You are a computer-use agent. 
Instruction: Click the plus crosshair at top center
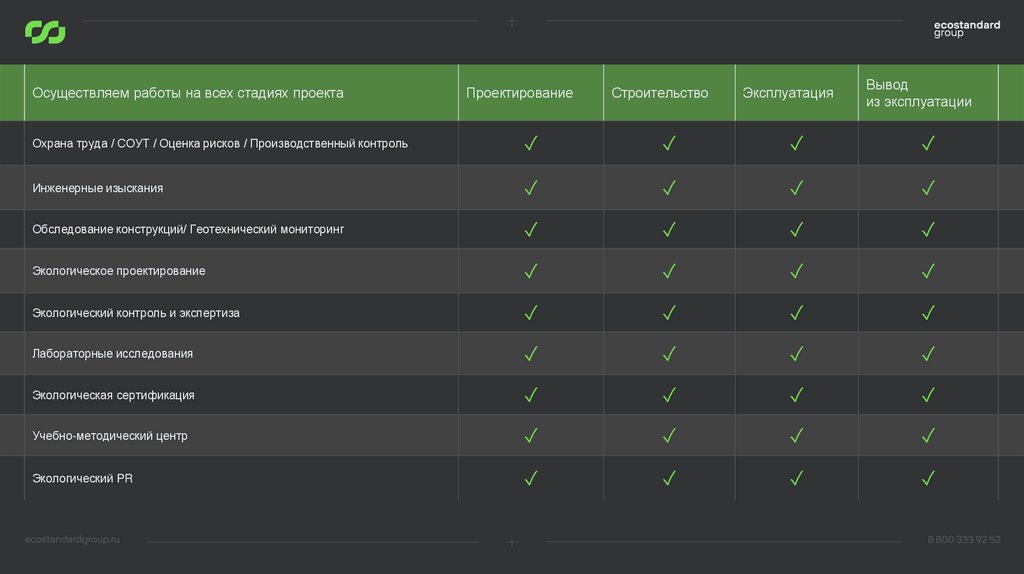[x=512, y=21]
